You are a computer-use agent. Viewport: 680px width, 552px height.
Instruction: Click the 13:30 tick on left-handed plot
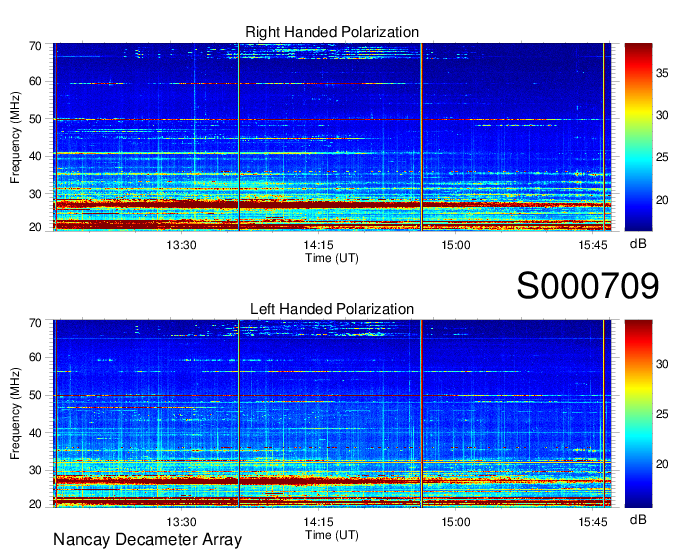181,522
